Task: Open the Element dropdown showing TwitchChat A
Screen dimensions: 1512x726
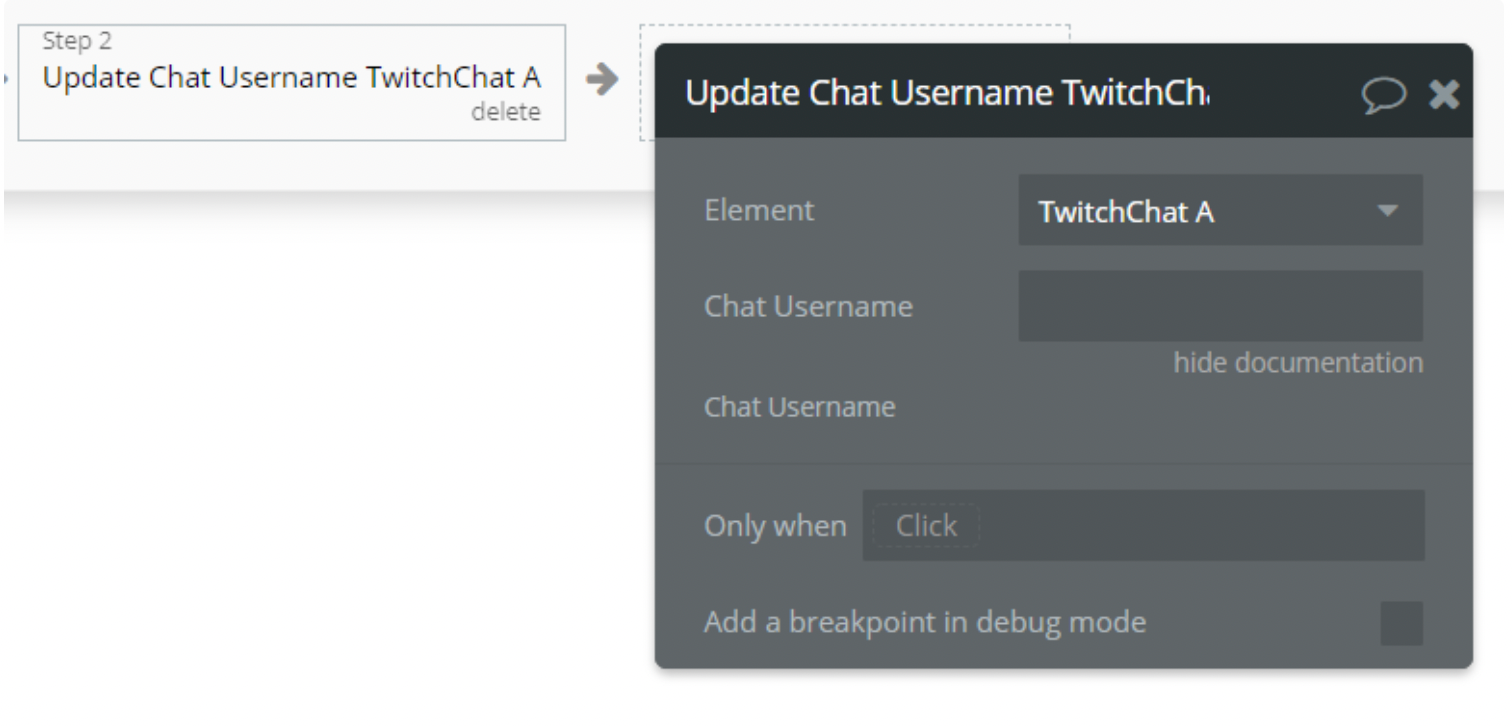Action: click(1220, 210)
